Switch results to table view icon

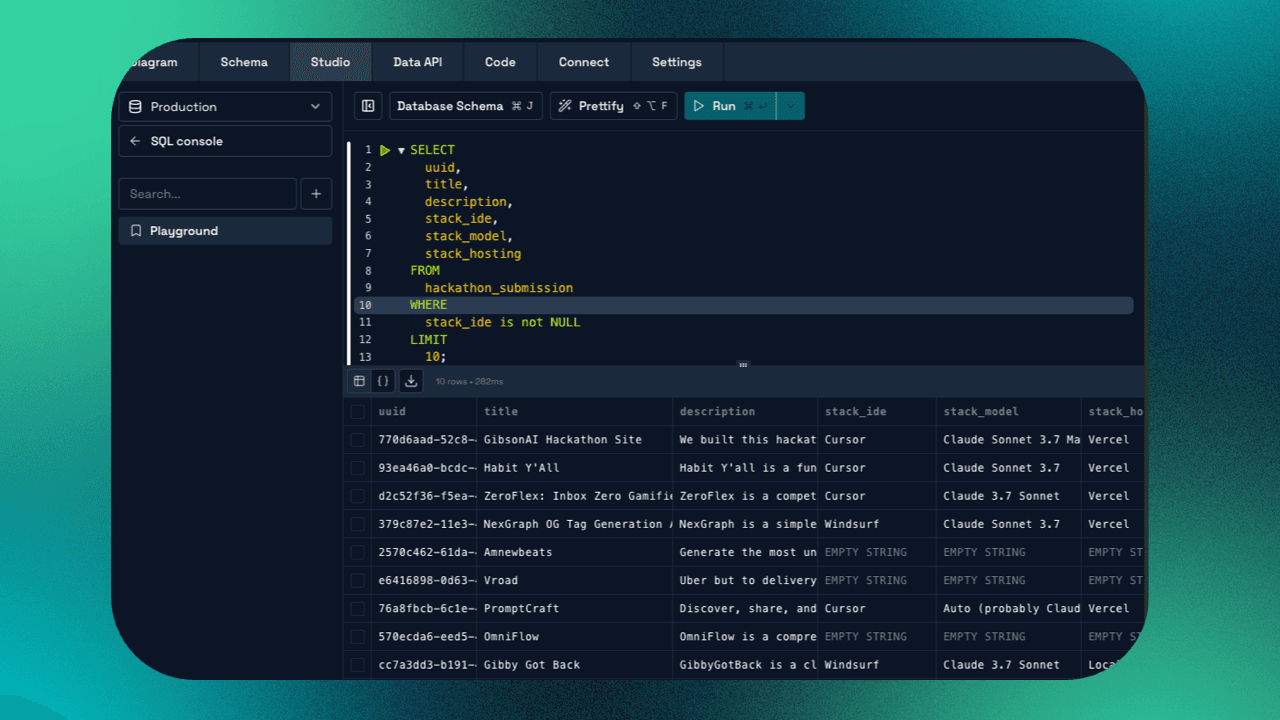click(x=359, y=381)
